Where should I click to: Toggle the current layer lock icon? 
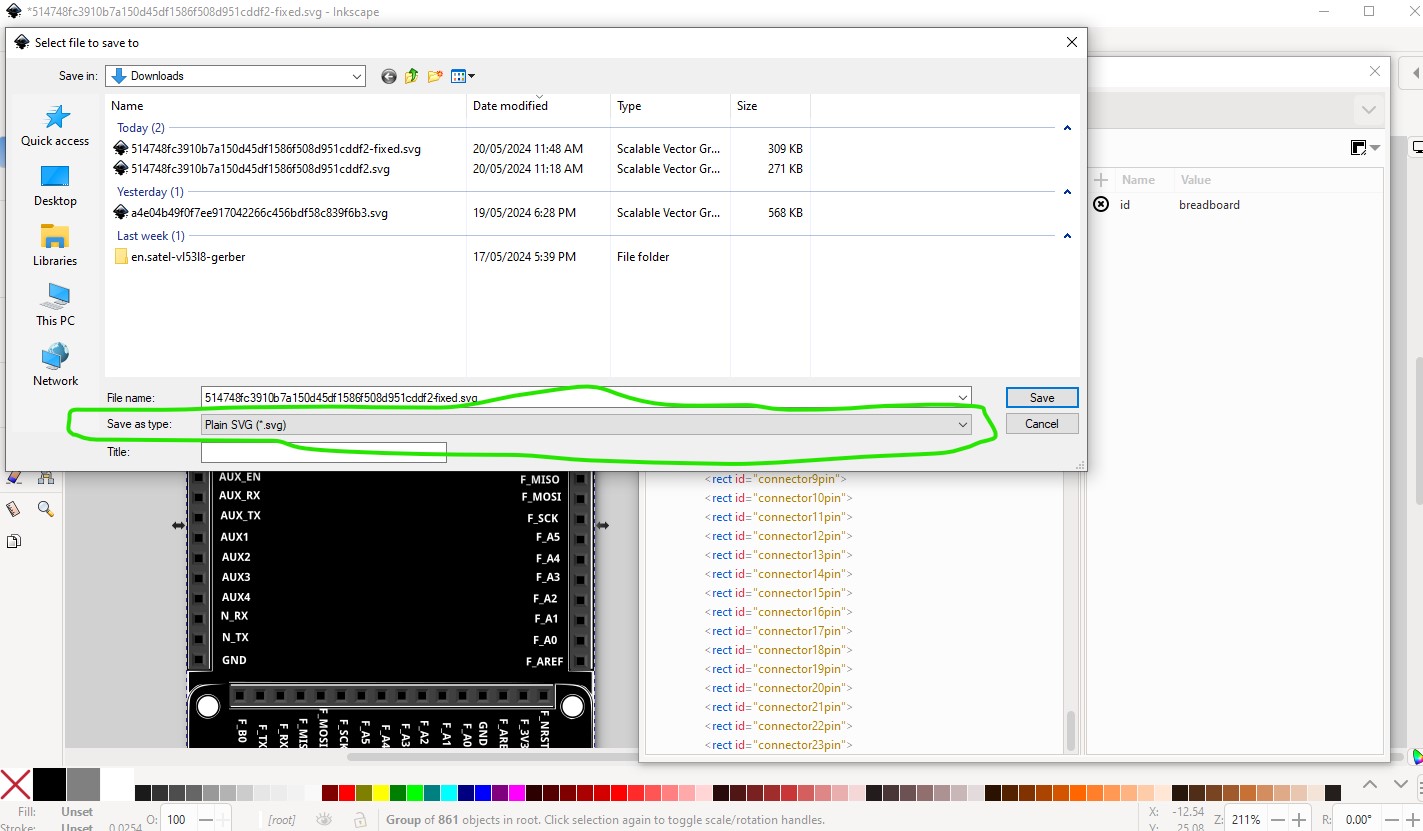coord(359,820)
